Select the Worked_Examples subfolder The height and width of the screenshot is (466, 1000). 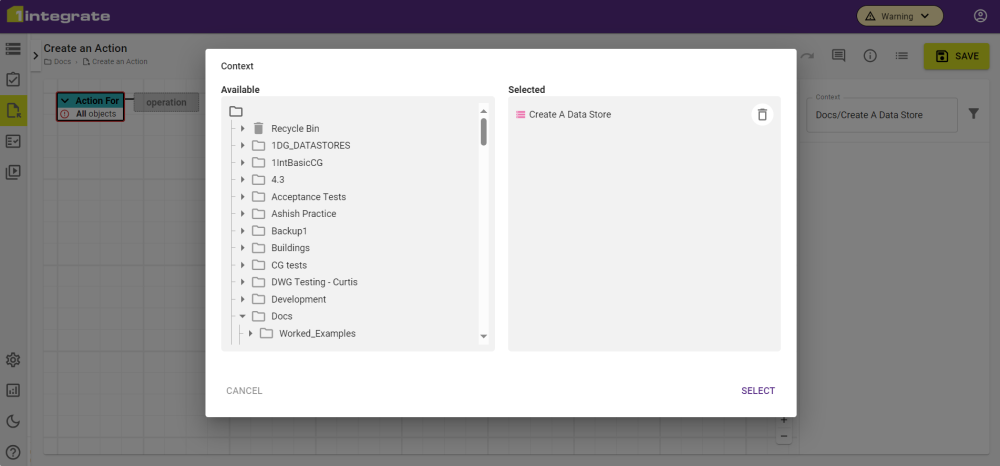tap(317, 334)
